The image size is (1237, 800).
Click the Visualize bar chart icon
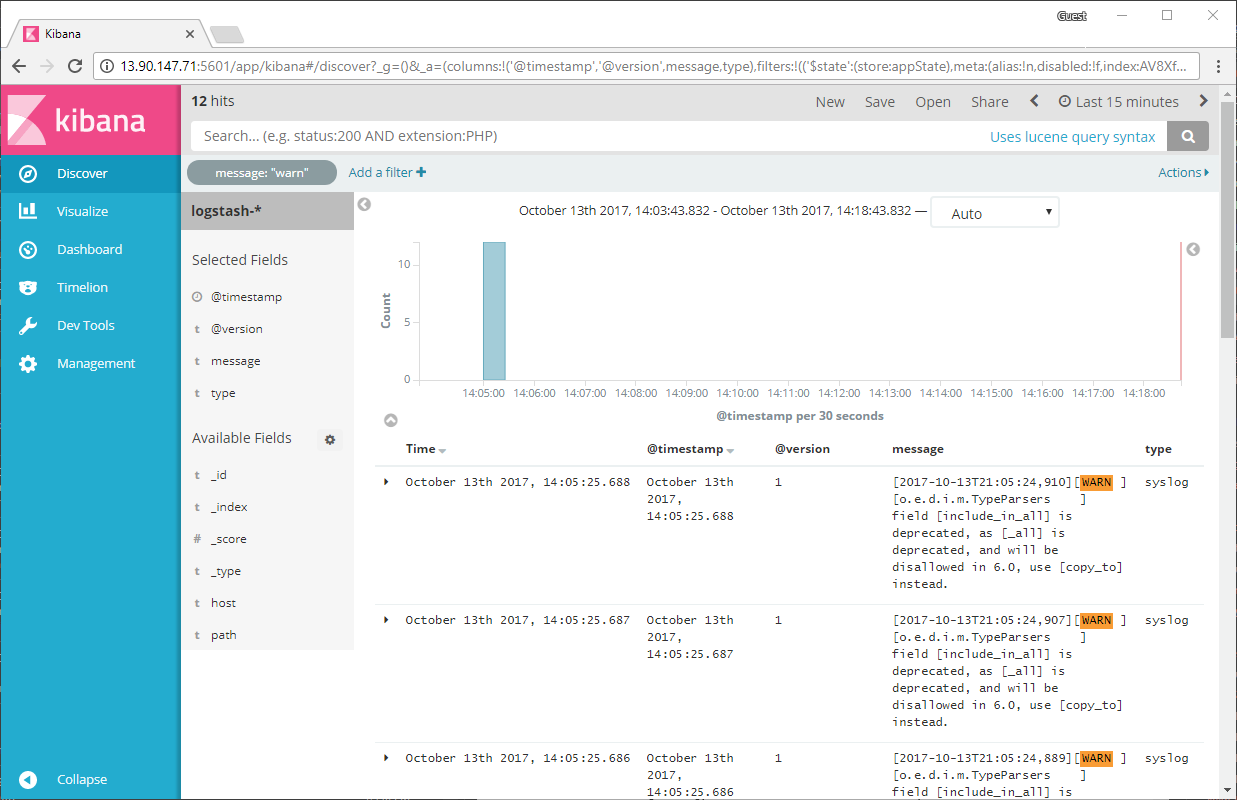pos(28,211)
